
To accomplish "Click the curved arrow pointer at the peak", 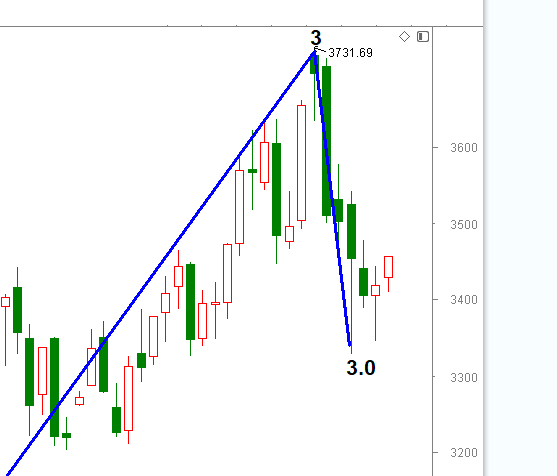I will [x=319, y=49].
